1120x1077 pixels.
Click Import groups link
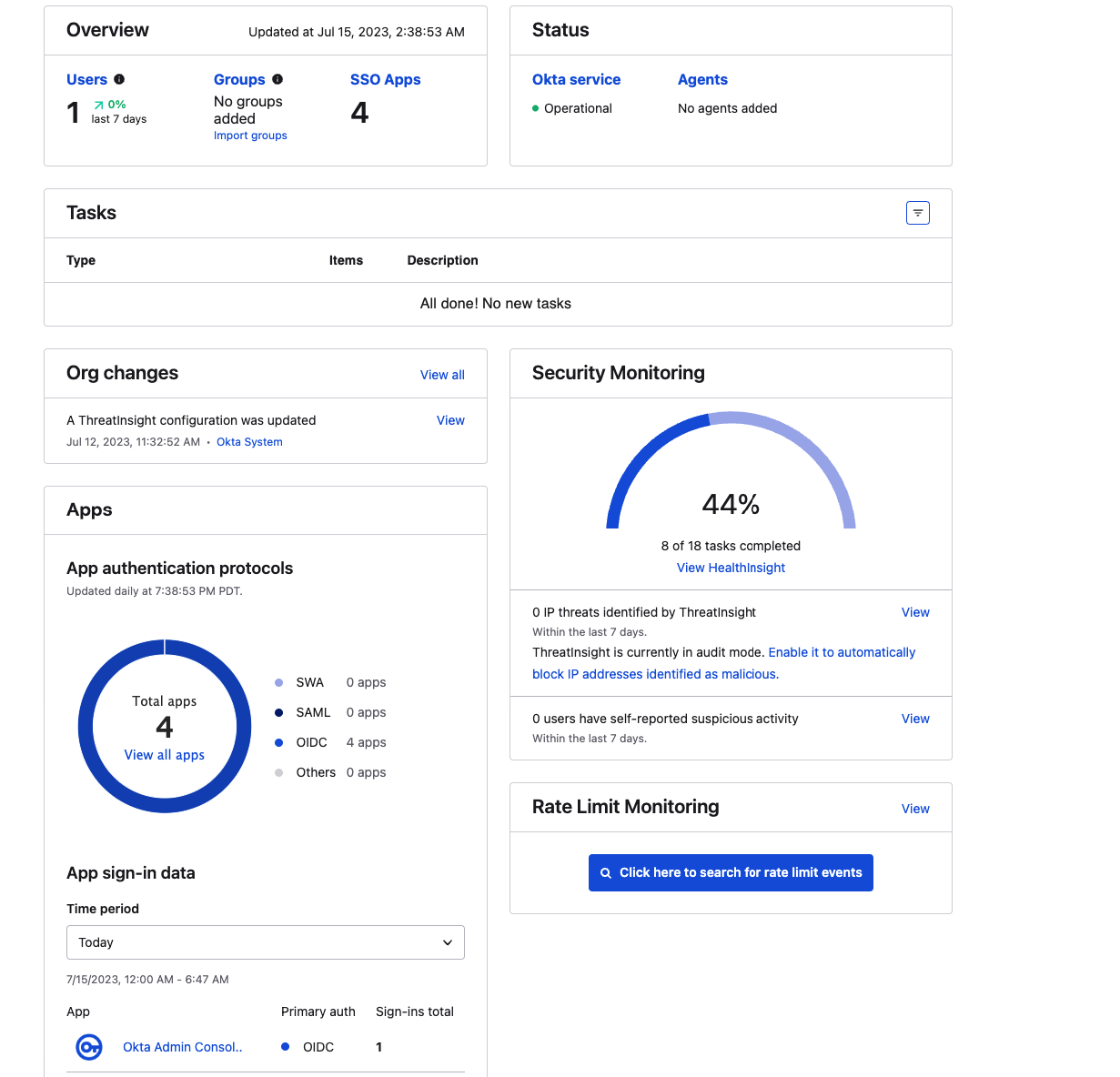[250, 136]
